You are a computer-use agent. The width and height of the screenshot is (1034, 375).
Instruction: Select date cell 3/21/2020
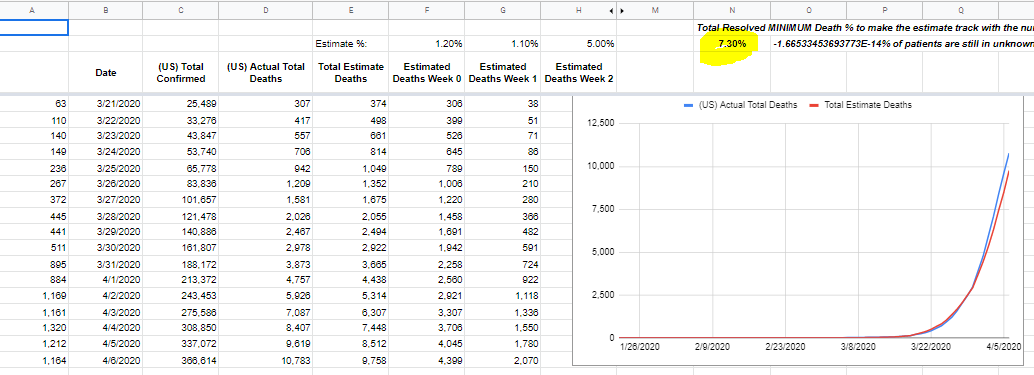coord(106,104)
